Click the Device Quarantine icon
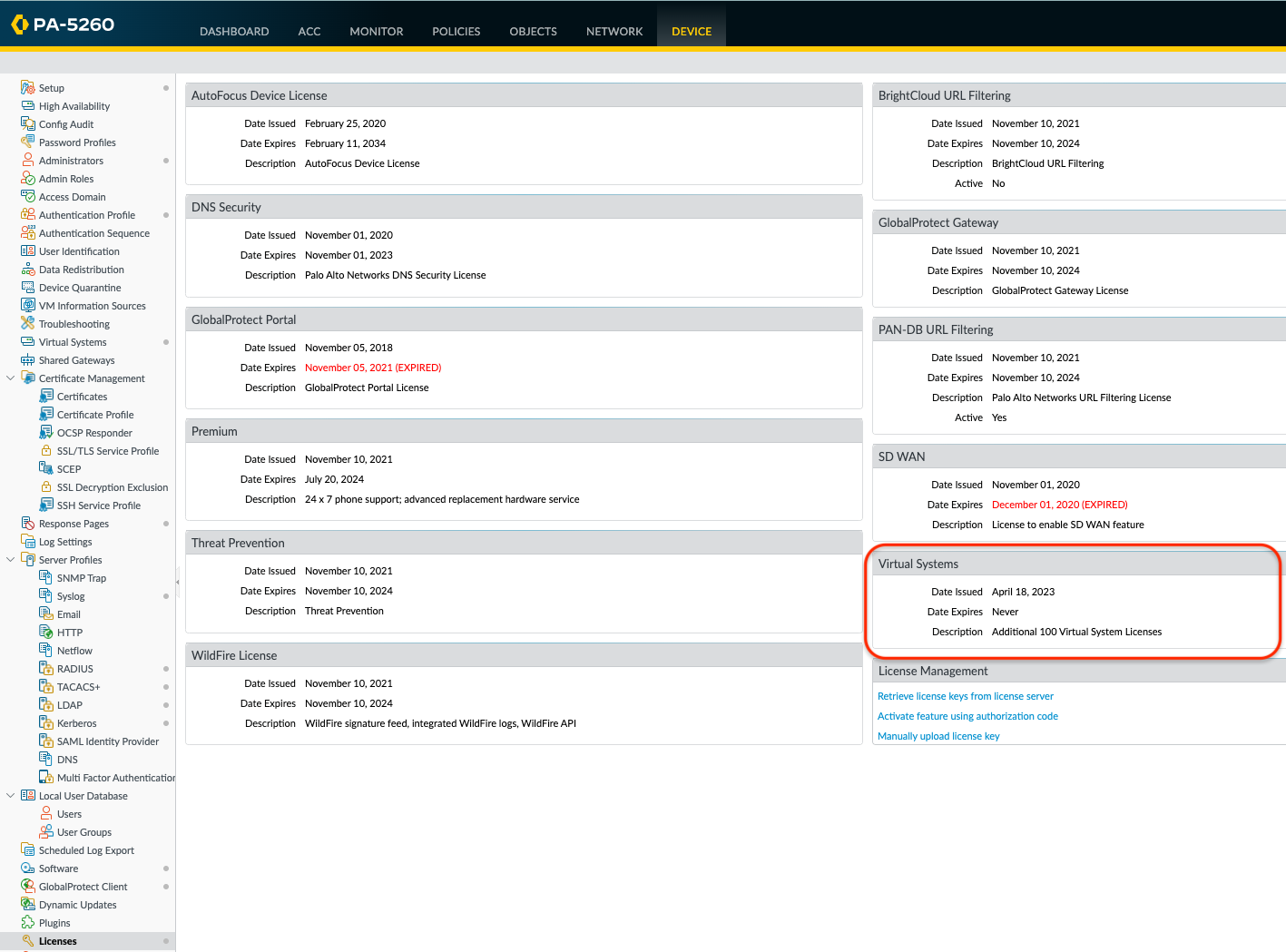This screenshot has height=952, width=1286. [28, 288]
